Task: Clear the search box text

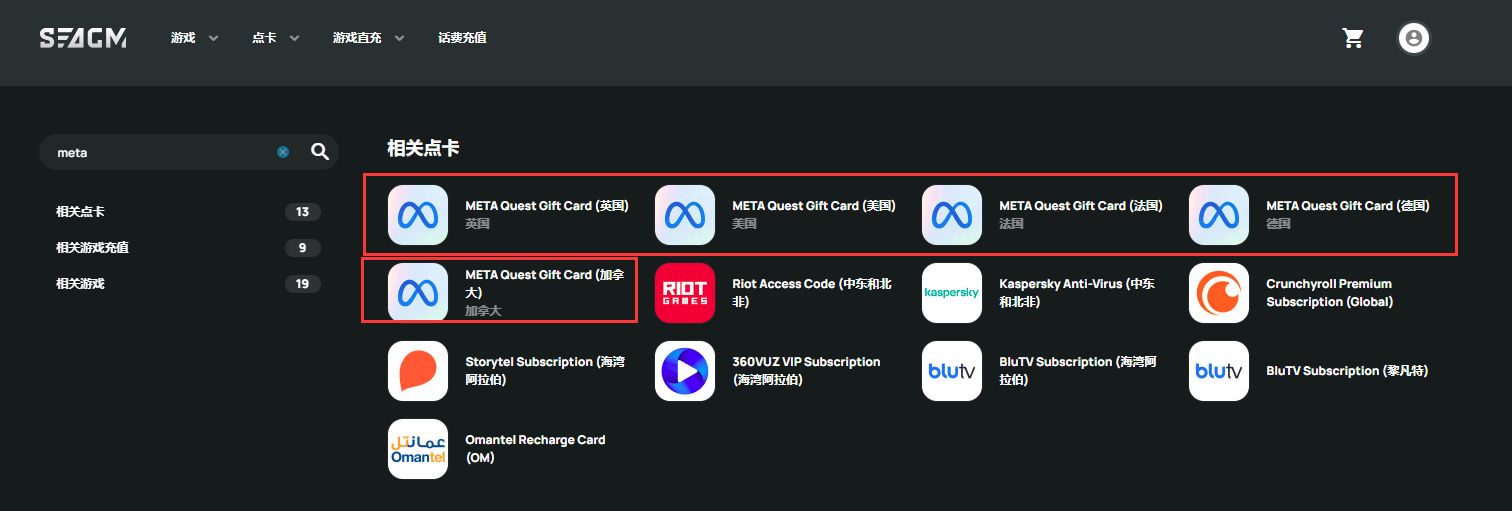Action: tap(283, 152)
